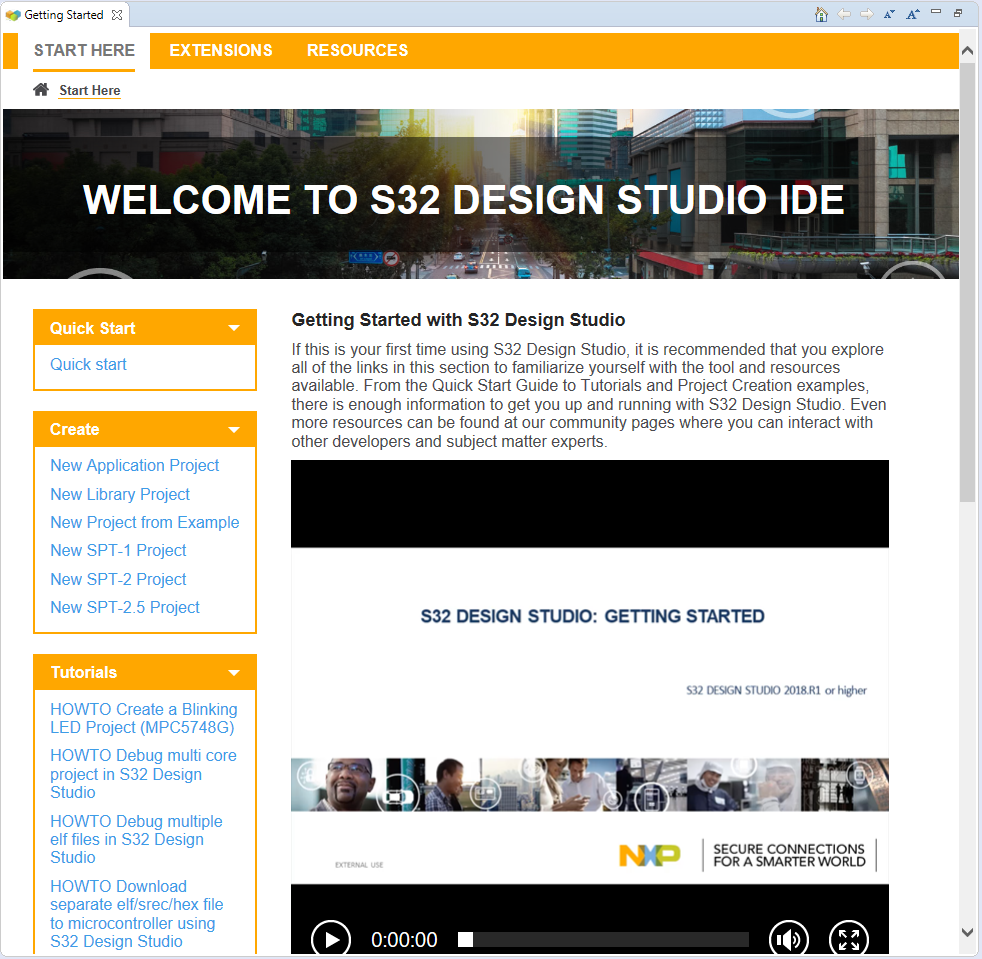Open New Project from Example
This screenshot has height=959, width=982.
click(x=145, y=522)
